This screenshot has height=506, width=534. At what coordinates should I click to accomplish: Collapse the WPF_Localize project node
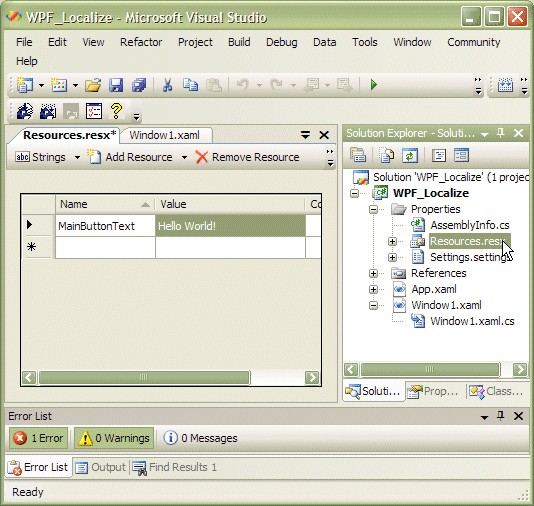tap(355, 193)
